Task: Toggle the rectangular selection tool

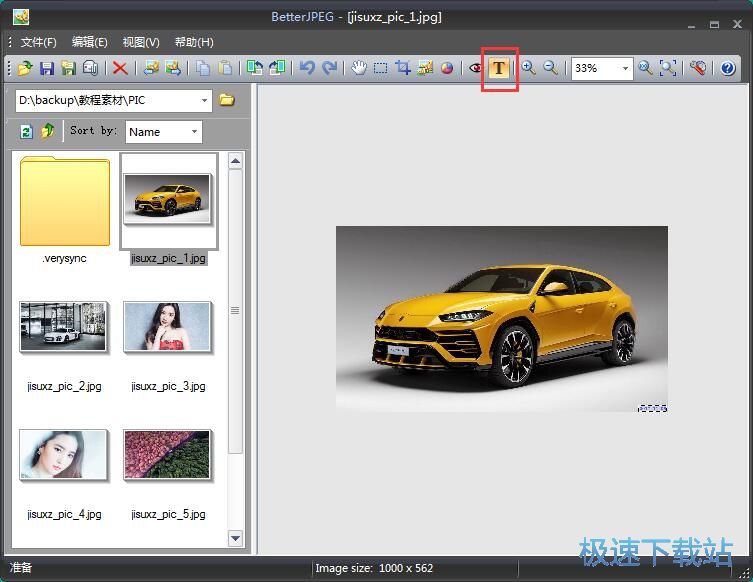Action: pyautogui.click(x=381, y=68)
